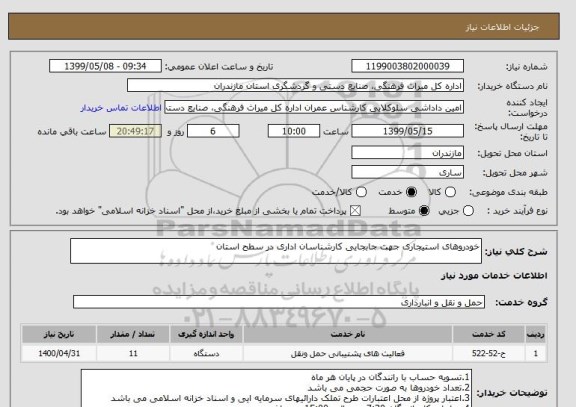Viewport: 576px width, 407px height.
Task: Click the delivery city field ساری
Action: pos(407,172)
